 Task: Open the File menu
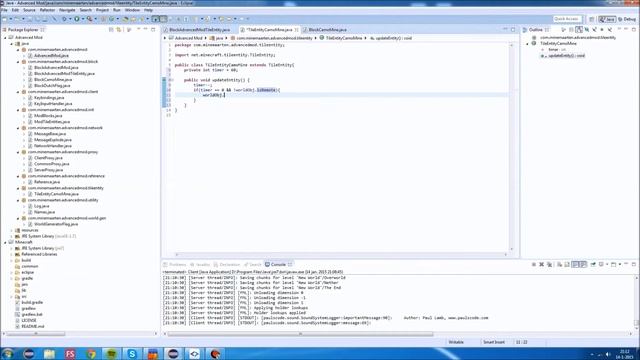(4, 10)
